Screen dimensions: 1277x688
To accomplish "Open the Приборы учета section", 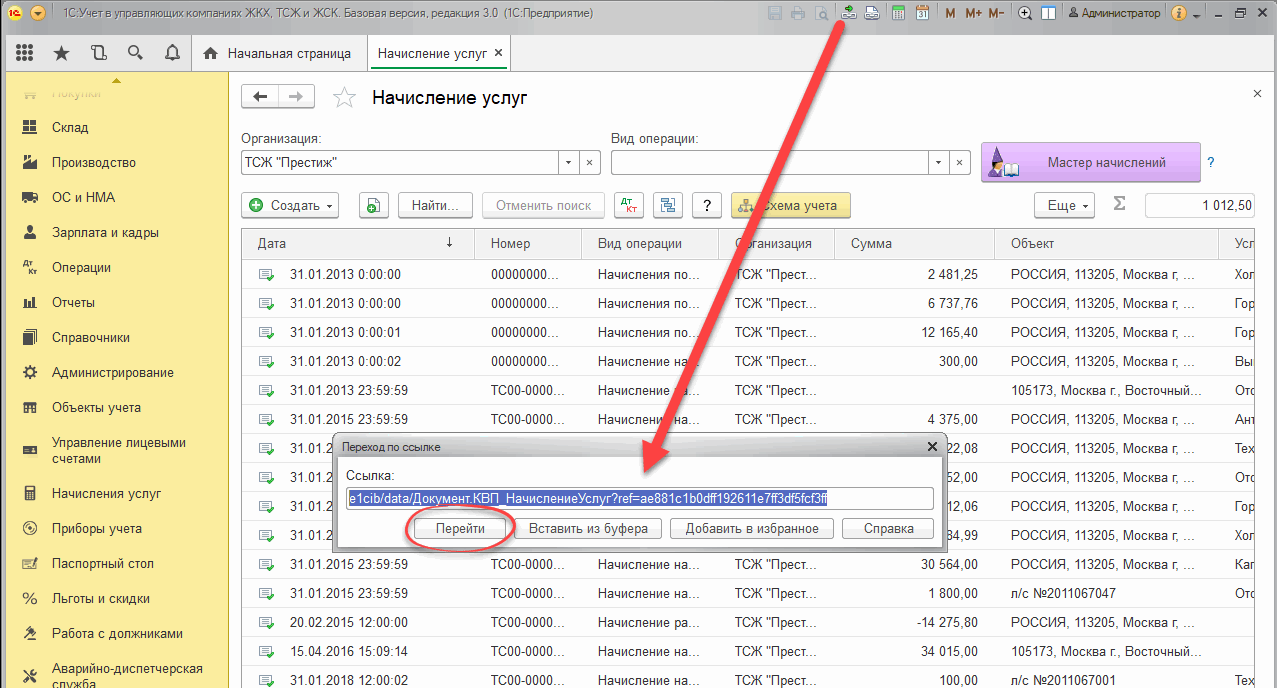I will coord(97,528).
